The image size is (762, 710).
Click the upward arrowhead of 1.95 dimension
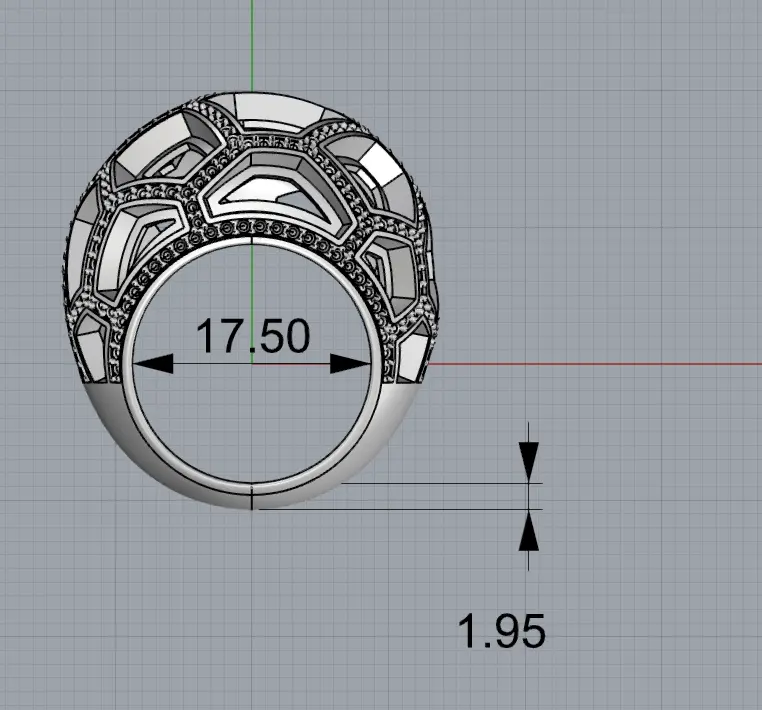(529, 531)
